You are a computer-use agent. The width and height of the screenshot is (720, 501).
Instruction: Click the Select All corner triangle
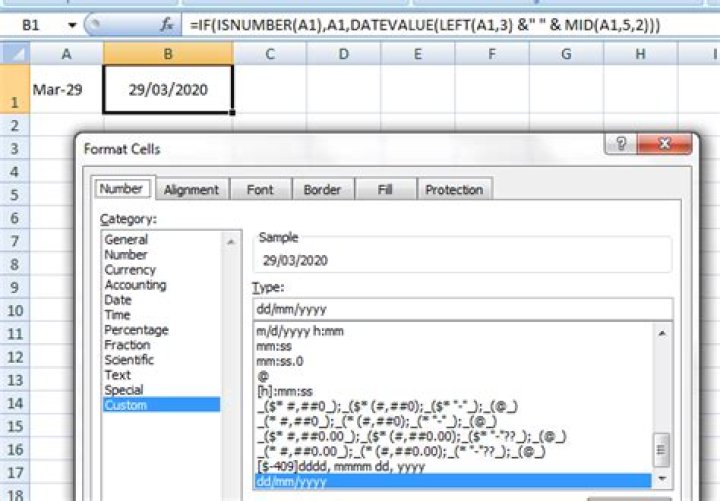15,53
